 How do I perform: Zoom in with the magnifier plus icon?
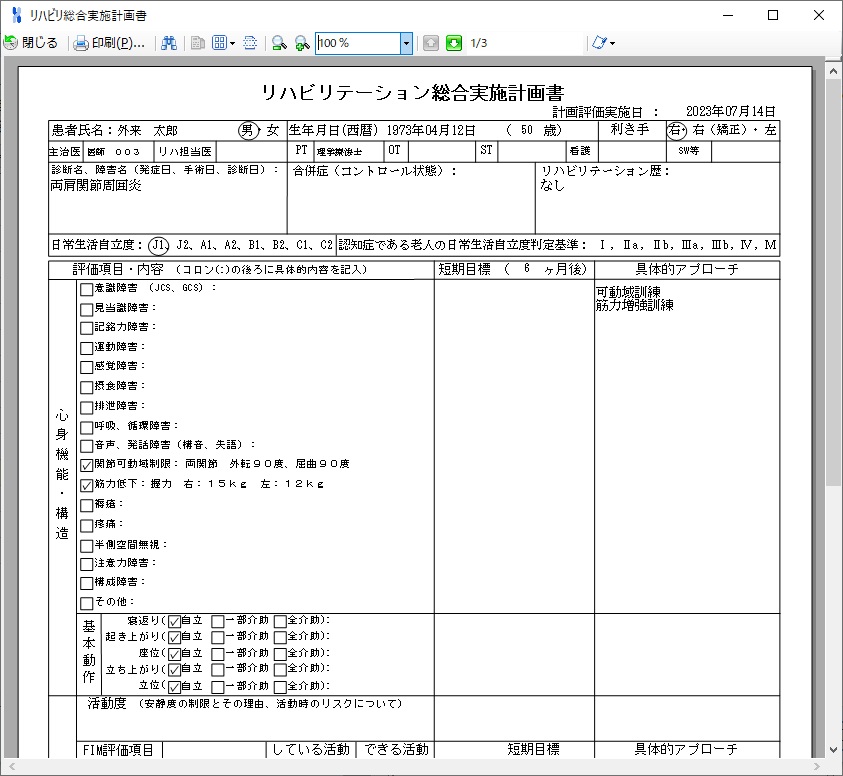coord(300,43)
